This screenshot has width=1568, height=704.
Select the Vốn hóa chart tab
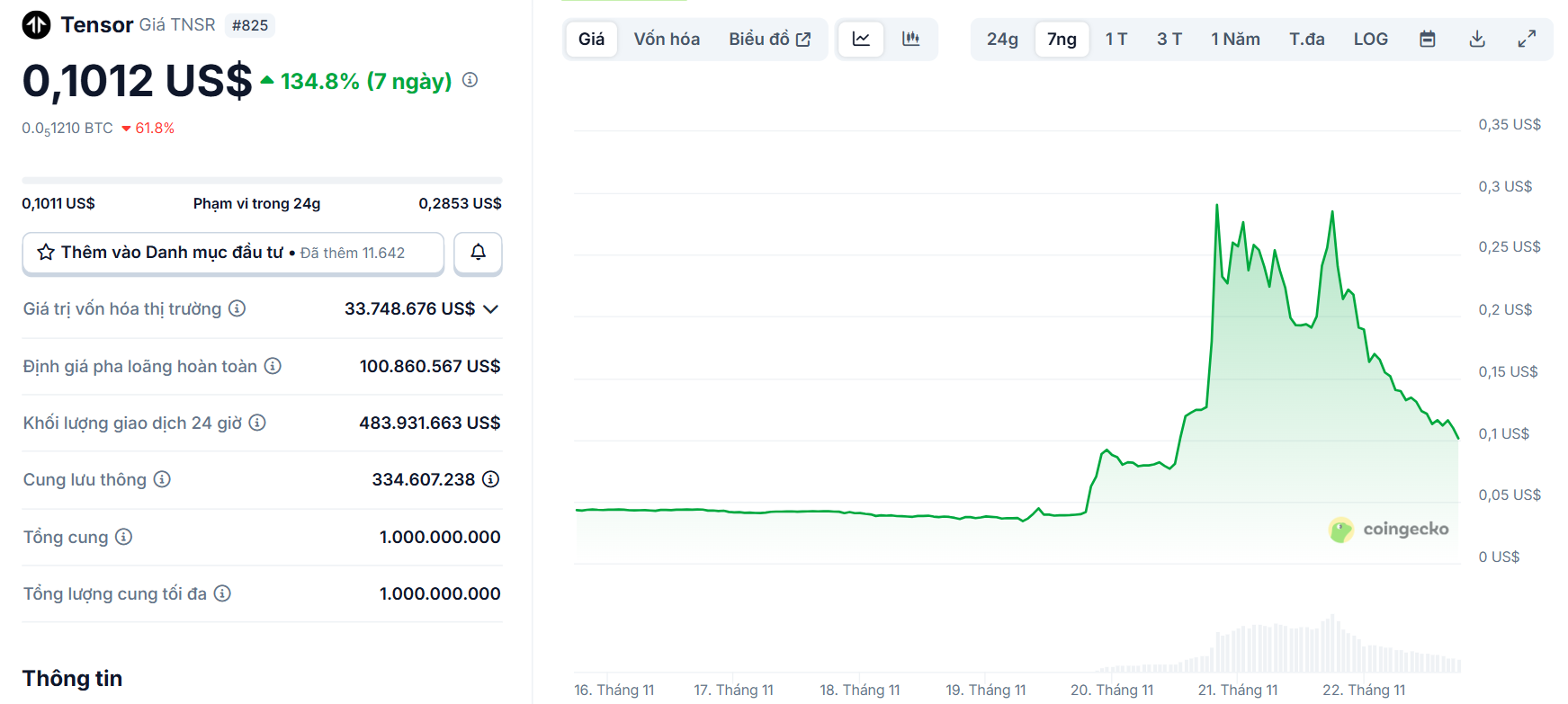[667, 39]
